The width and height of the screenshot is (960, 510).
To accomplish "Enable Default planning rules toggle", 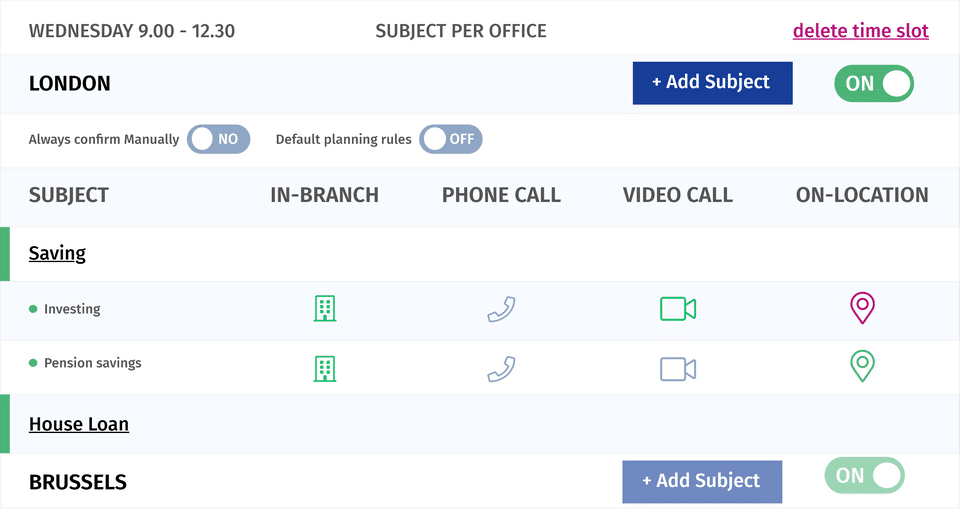I will [x=451, y=139].
